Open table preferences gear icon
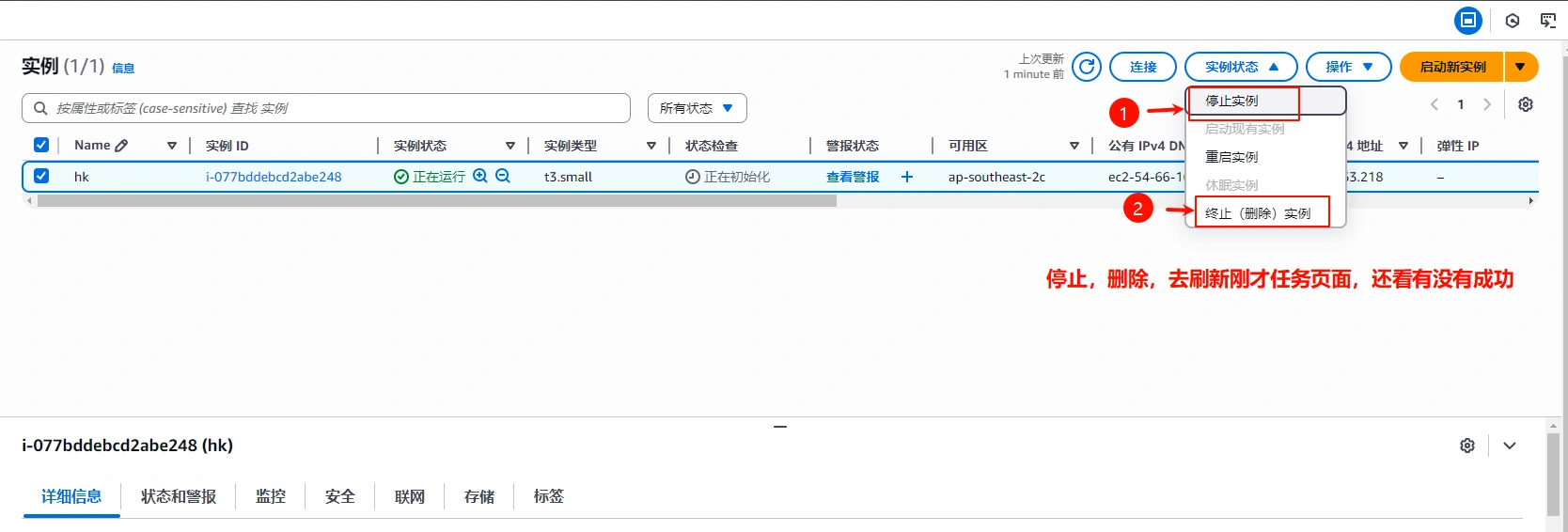Viewport: 1568px width, 532px height. (1525, 104)
